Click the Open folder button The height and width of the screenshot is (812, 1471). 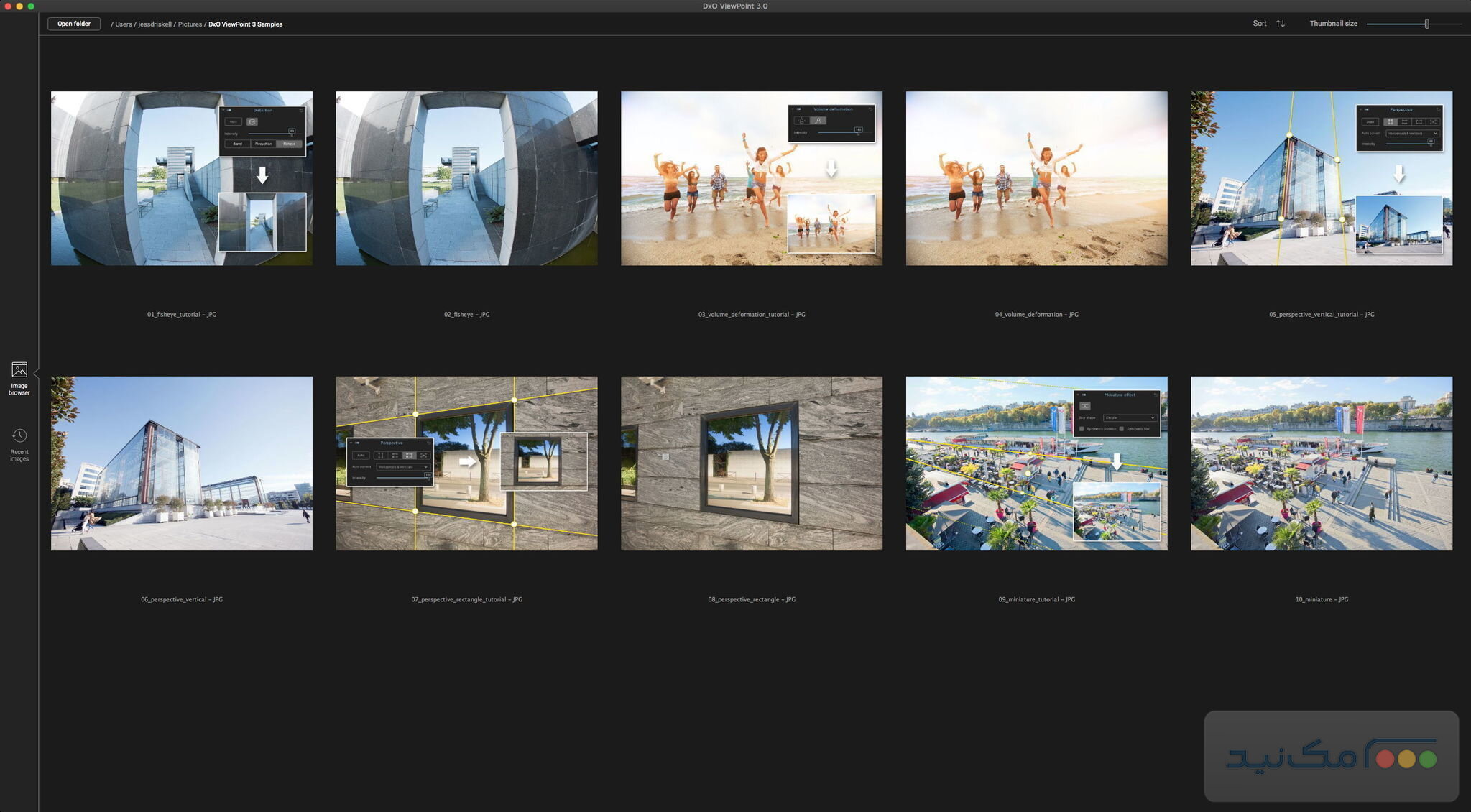pos(74,24)
